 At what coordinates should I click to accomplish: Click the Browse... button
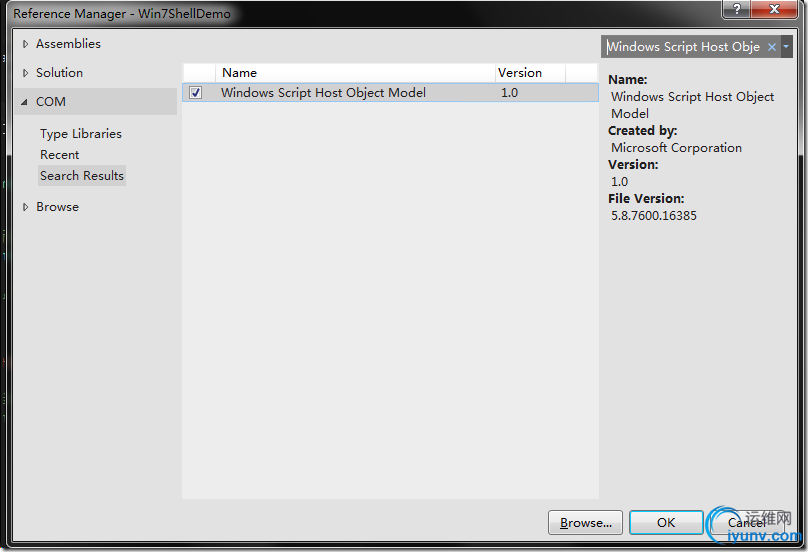(585, 523)
